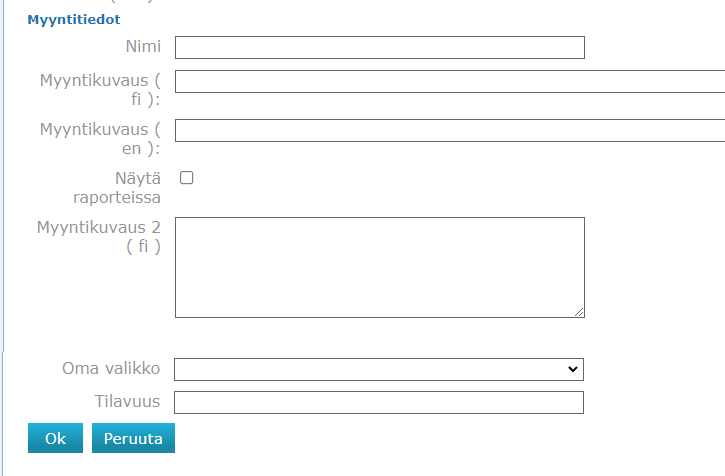Image resolution: width=725 pixels, height=476 pixels.
Task: Focus the Myyntikuvaus 2 (fi) text area
Action: (x=379, y=267)
